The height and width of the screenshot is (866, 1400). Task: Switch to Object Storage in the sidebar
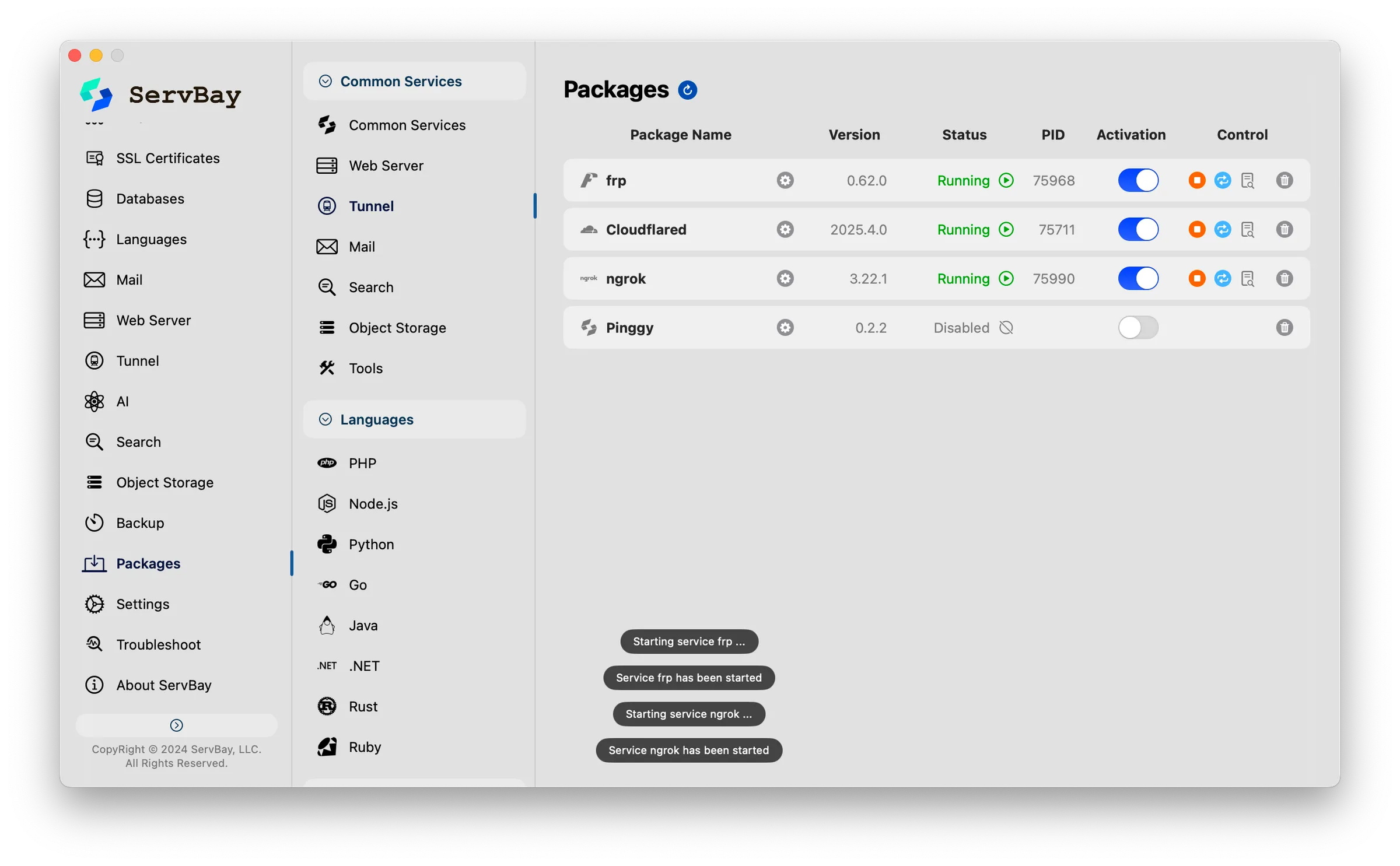coord(164,482)
